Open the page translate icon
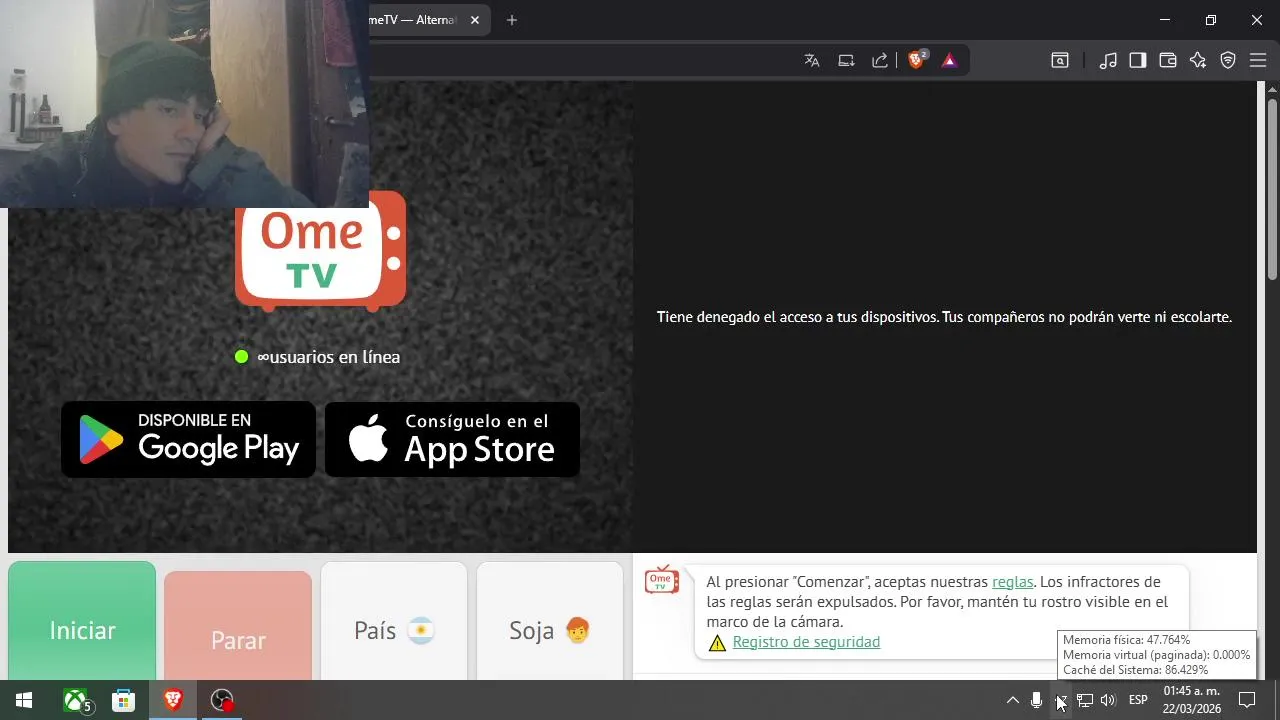Screen dimensions: 1280x720 pyautogui.click(x=812, y=60)
